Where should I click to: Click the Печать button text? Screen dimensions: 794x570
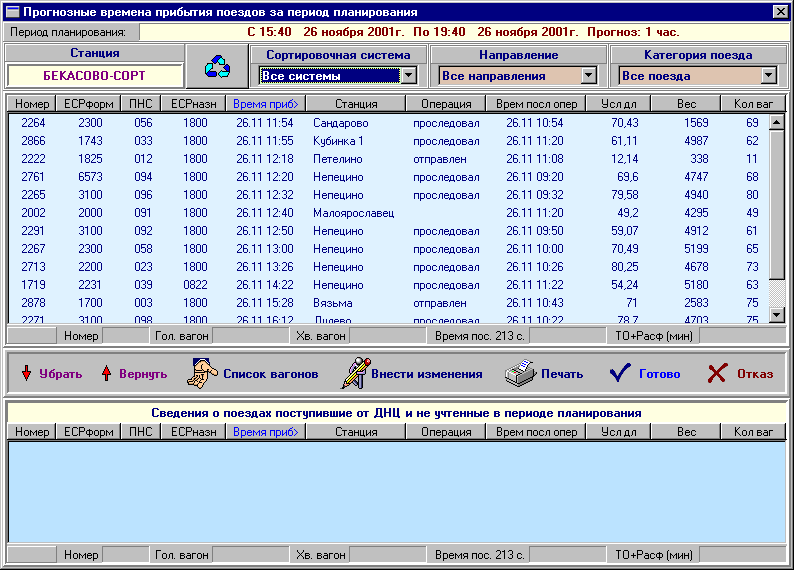tap(562, 374)
